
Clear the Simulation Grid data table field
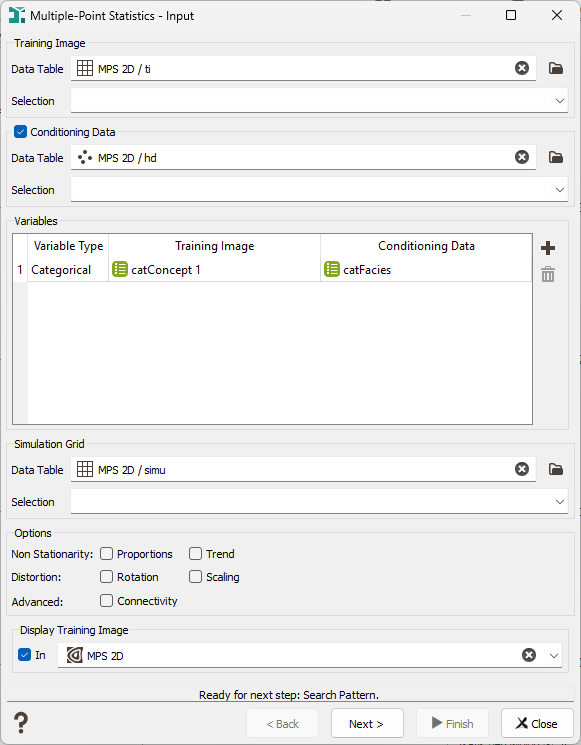pyautogui.click(x=522, y=469)
